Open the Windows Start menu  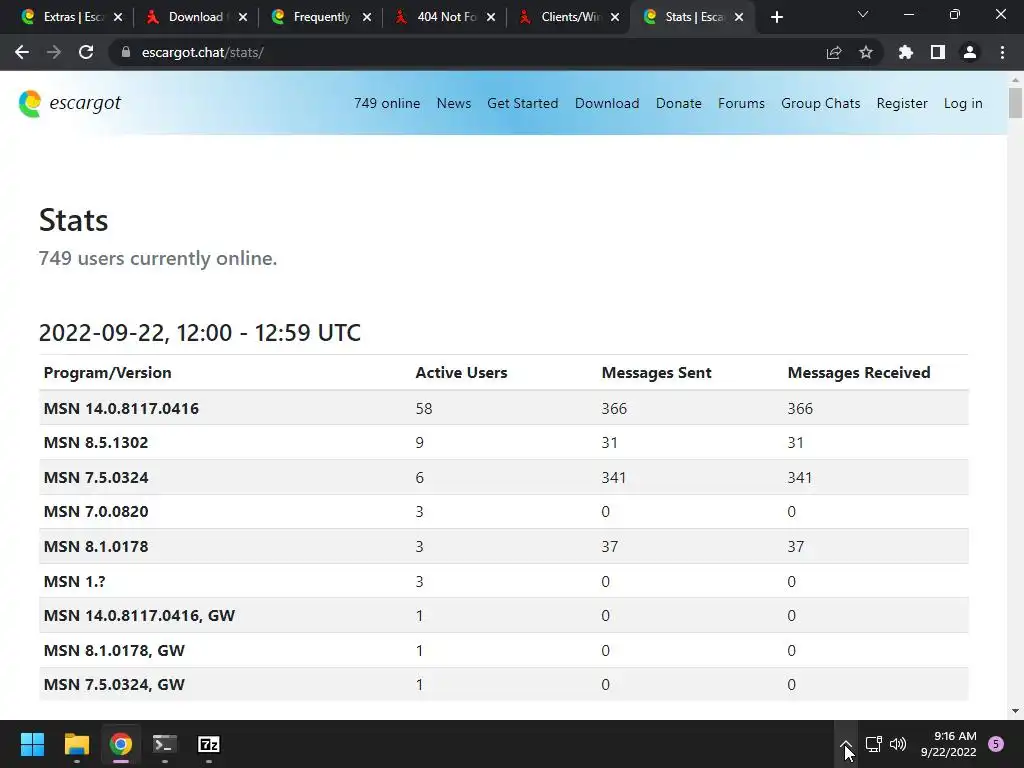(x=32, y=744)
